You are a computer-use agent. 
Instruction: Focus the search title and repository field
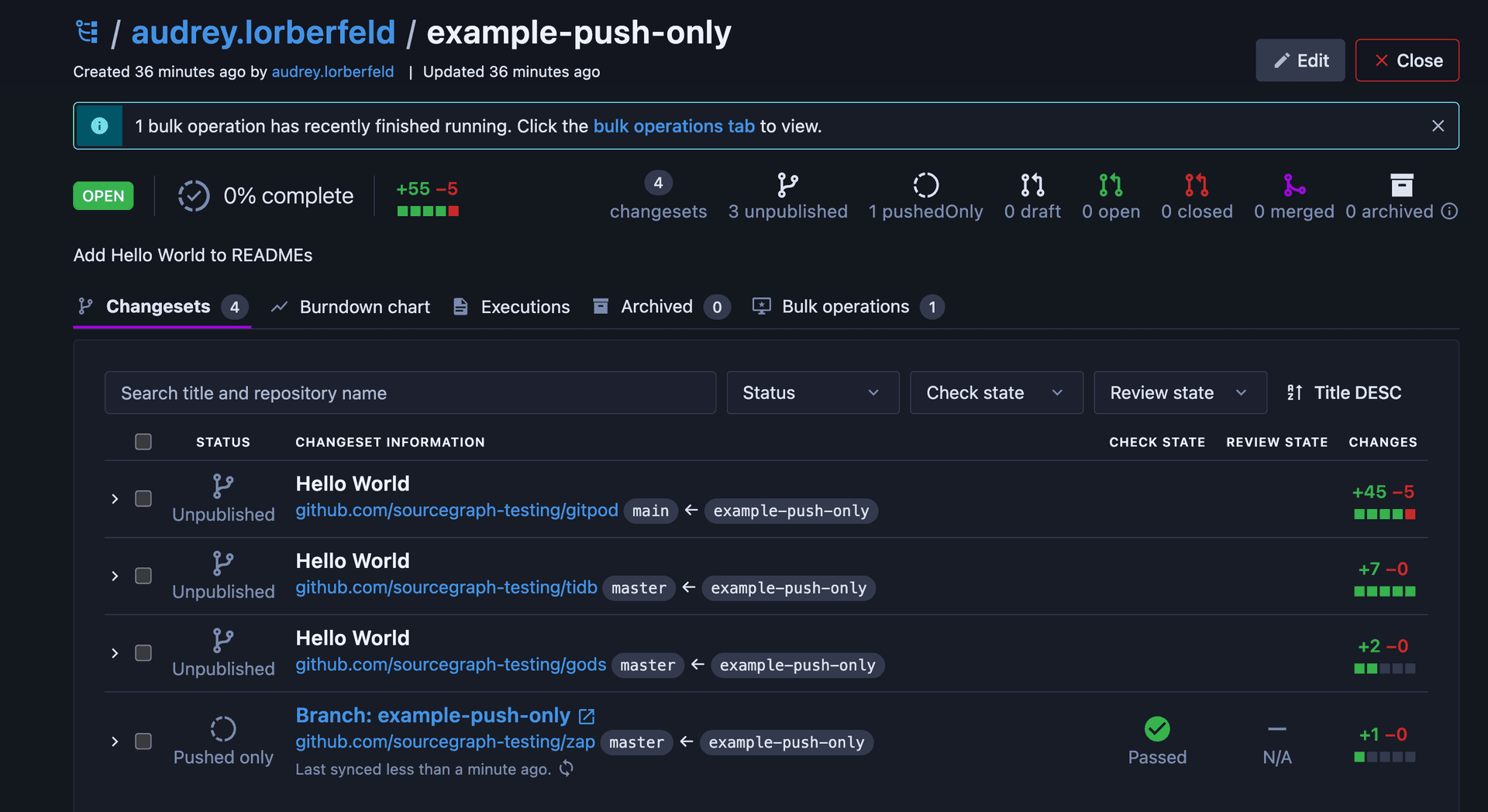[x=410, y=393]
